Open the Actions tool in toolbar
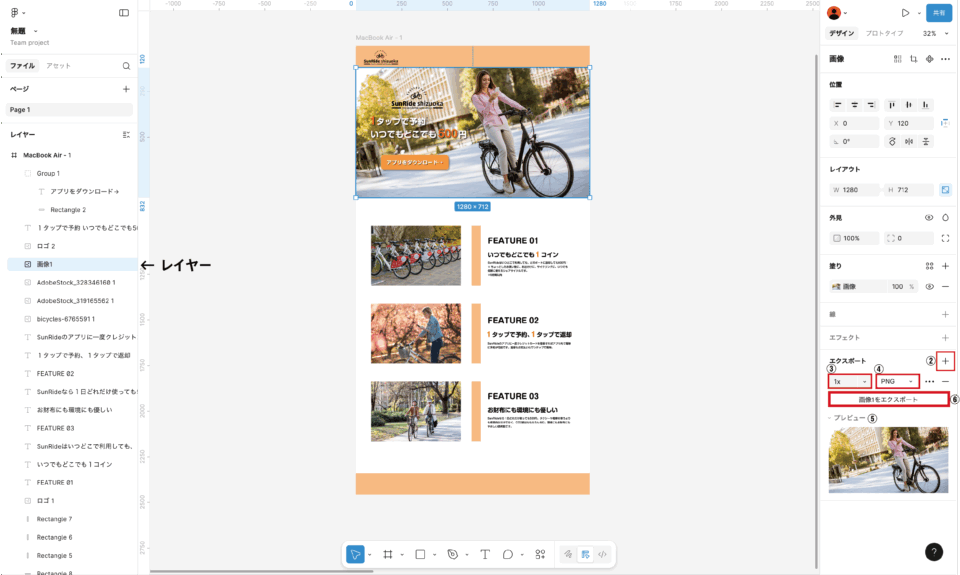The height and width of the screenshot is (575, 960). pyautogui.click(x=540, y=554)
